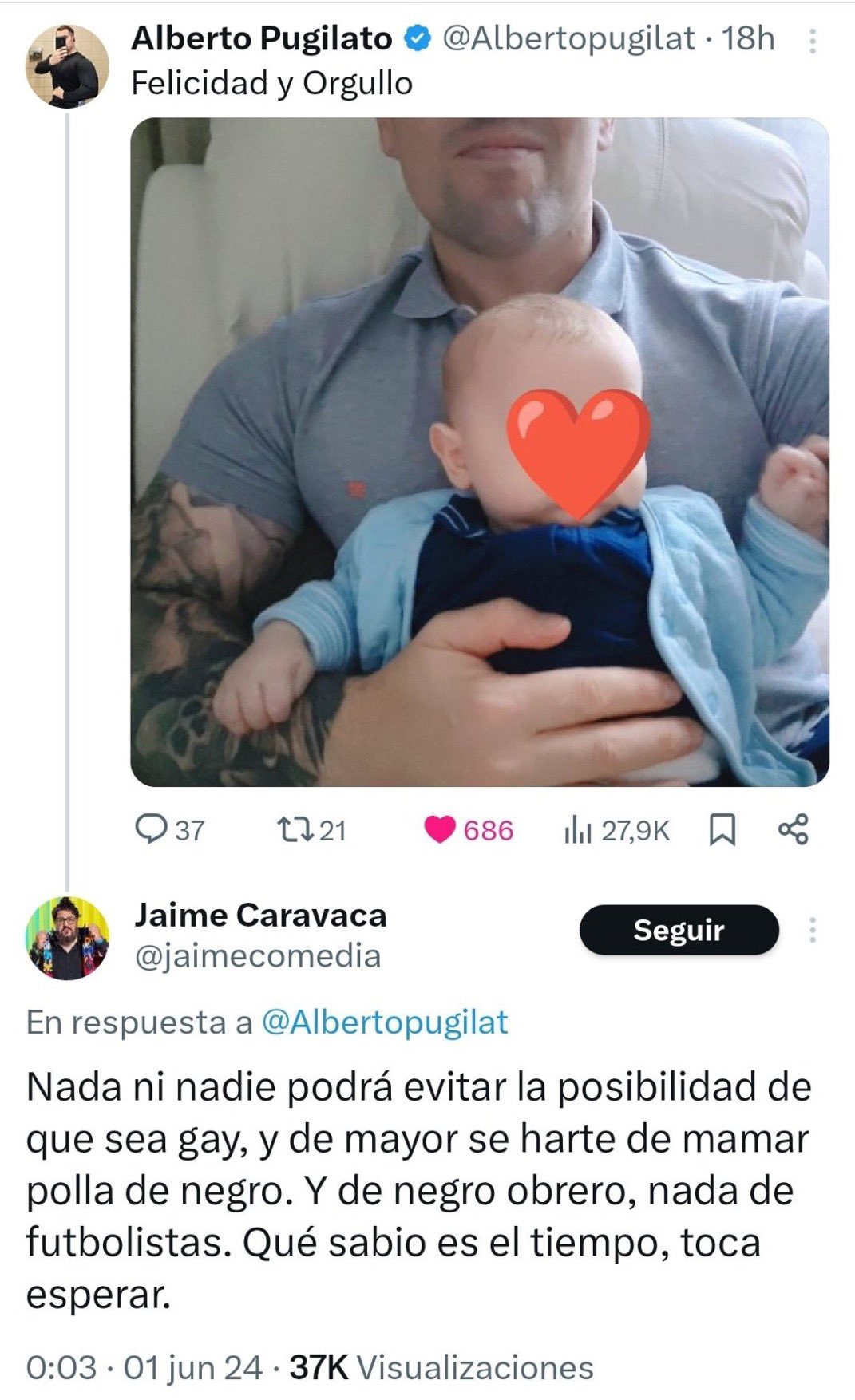855x1400 pixels.
Task: Tap the retweet arrows icon
Action: [295, 829]
